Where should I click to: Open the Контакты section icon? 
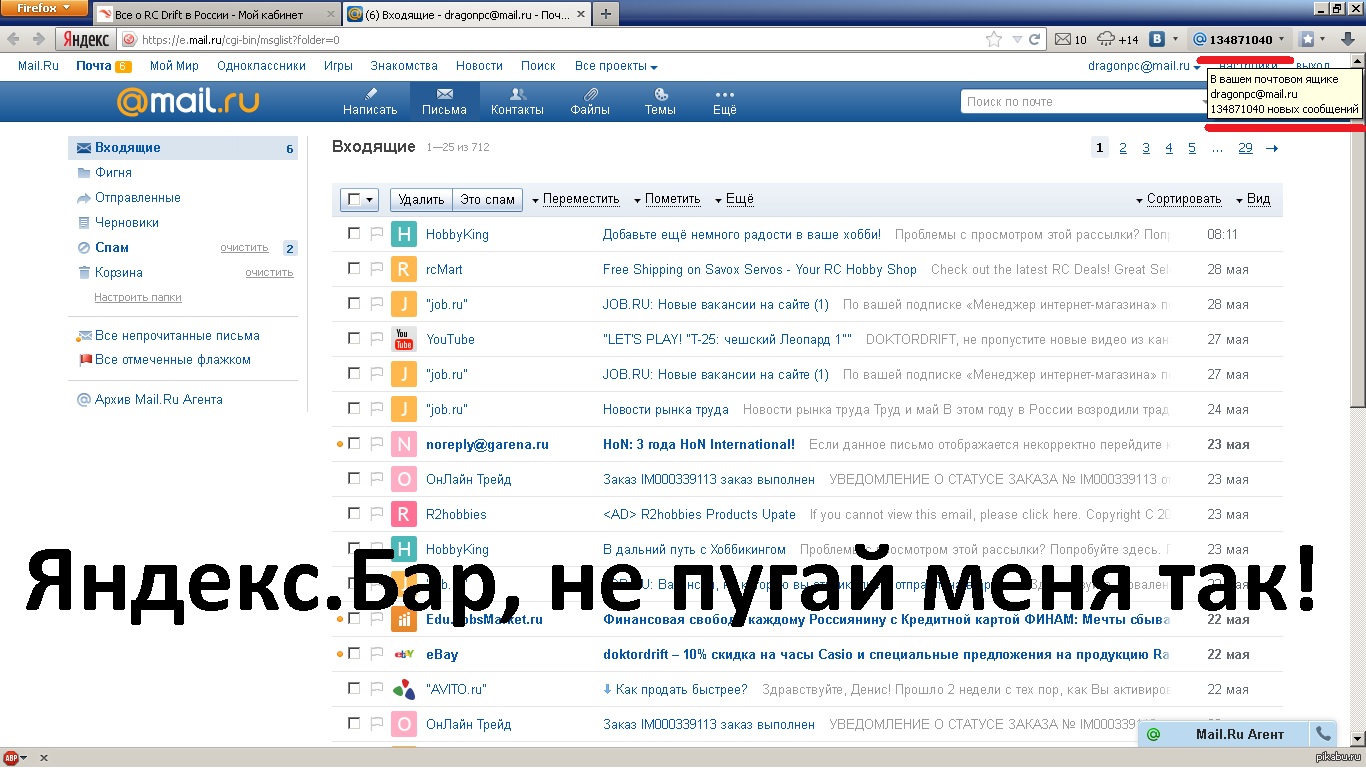[x=517, y=94]
